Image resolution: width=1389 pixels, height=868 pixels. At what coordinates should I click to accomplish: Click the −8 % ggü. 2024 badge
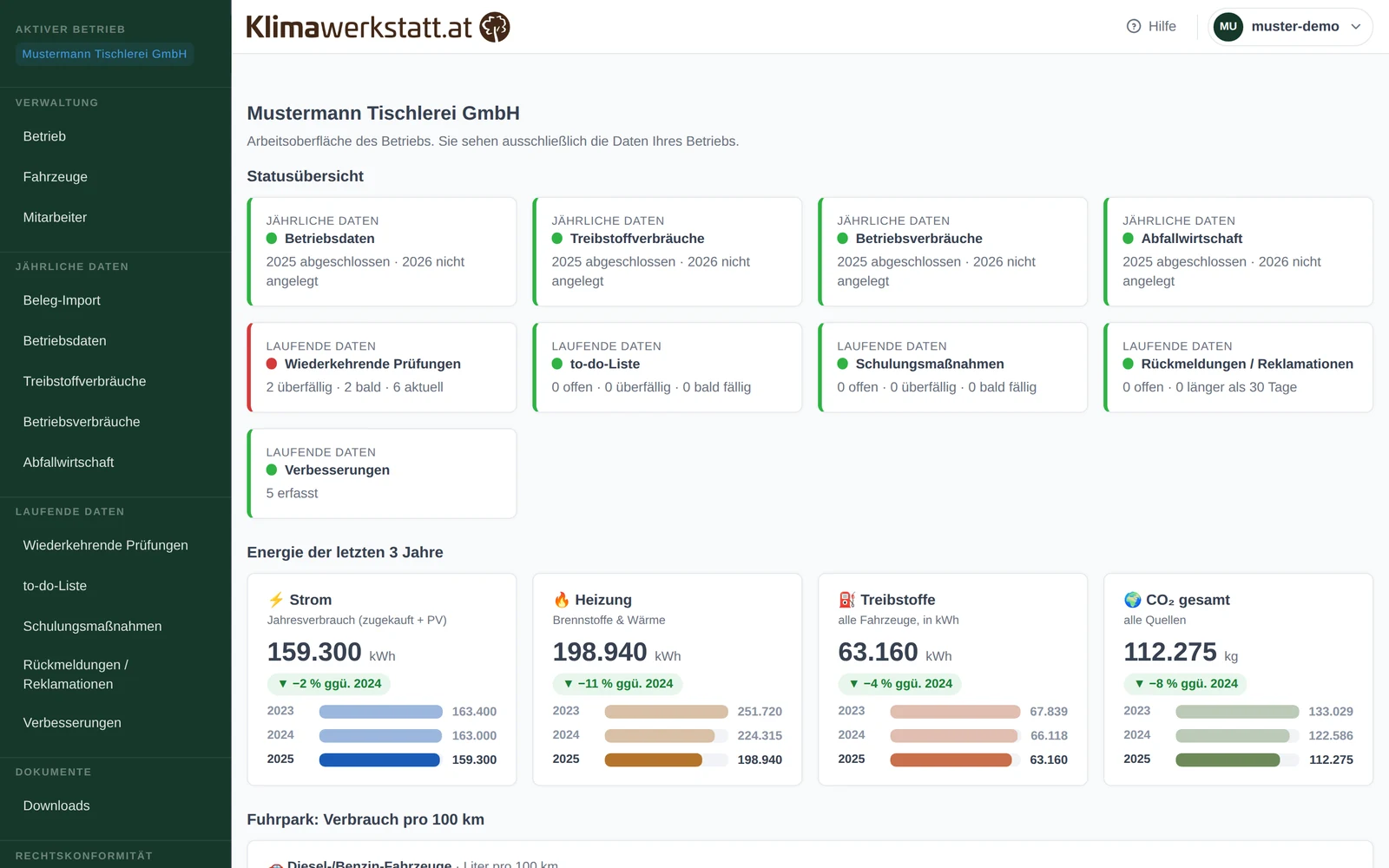[x=1185, y=684]
